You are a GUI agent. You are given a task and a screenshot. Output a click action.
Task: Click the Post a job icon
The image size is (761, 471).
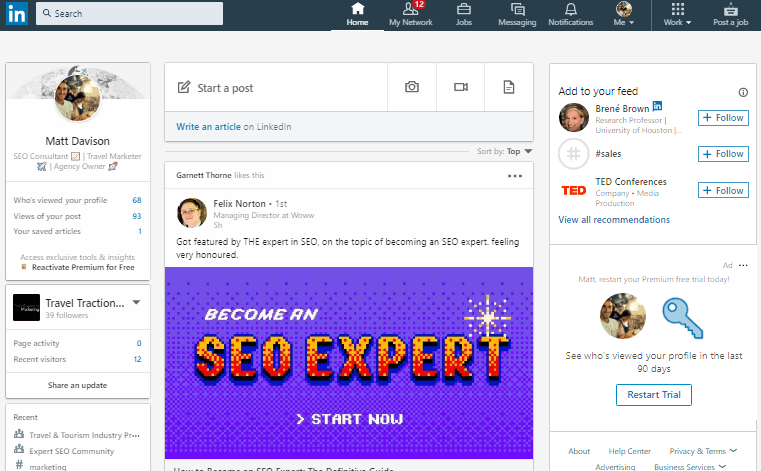point(730,15)
